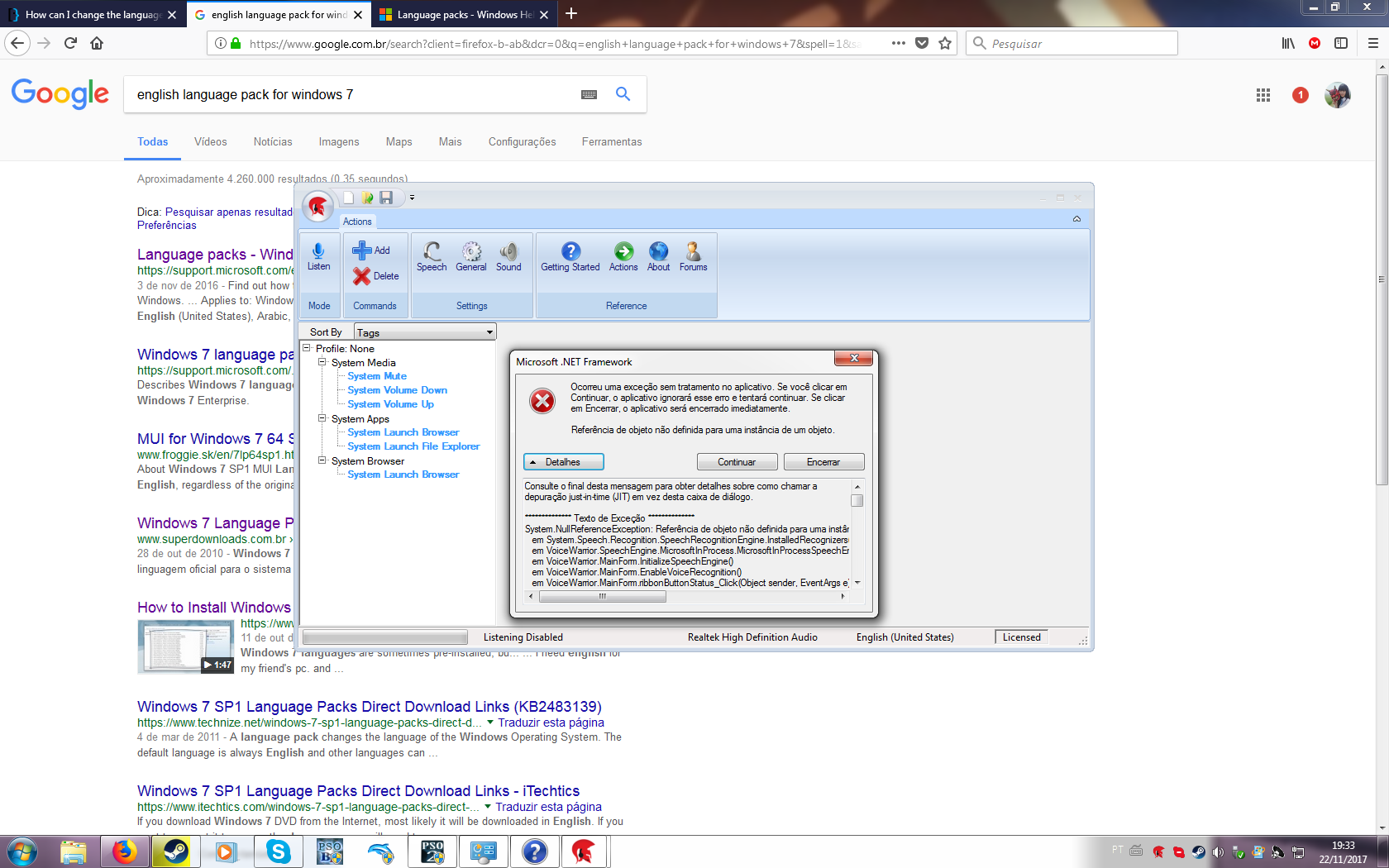Viewport: 1389px width, 868px height.
Task: Open the Windows 7 SP1 Language Packs iTechtics link
Action: [x=359, y=791]
